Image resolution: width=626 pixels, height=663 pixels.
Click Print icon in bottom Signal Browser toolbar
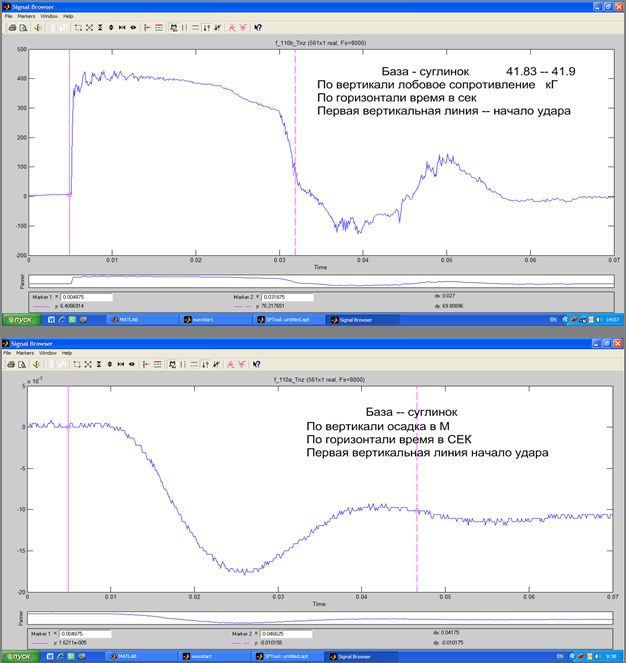point(12,364)
